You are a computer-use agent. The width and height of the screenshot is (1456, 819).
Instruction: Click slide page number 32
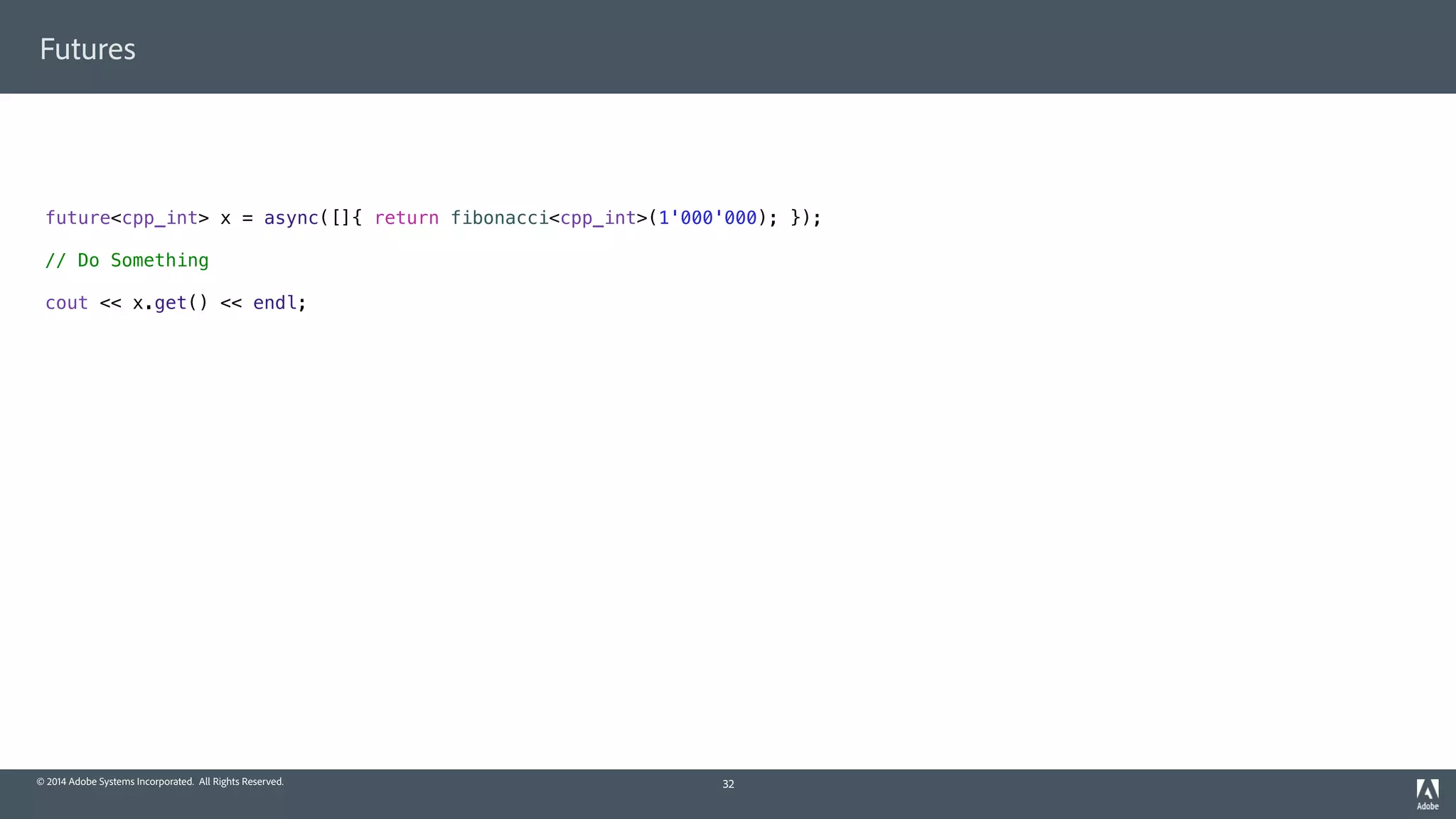[x=728, y=783]
